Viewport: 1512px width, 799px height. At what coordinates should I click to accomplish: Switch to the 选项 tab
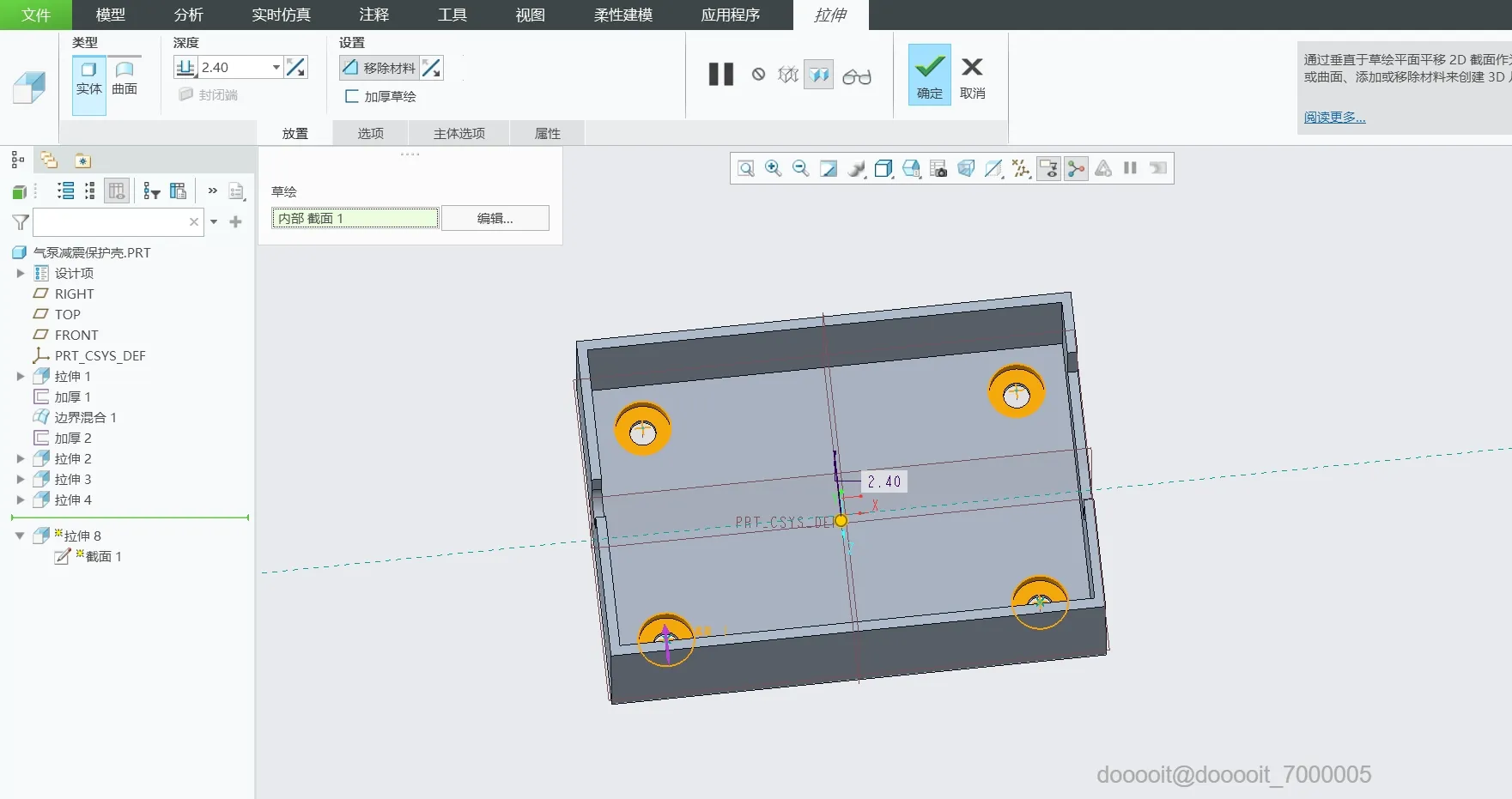(x=370, y=133)
